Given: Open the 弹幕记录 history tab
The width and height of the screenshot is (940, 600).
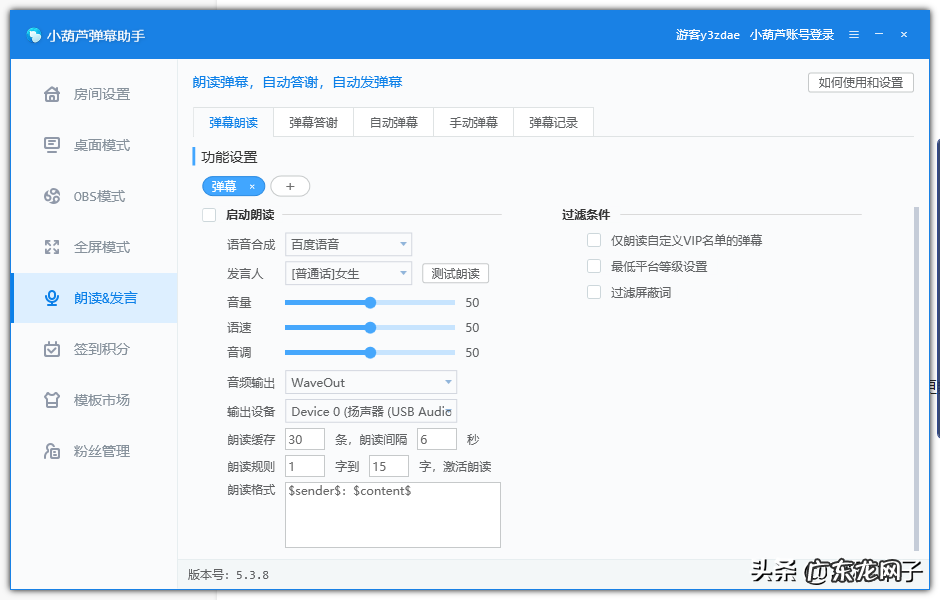Looking at the screenshot, I should click(x=553, y=121).
